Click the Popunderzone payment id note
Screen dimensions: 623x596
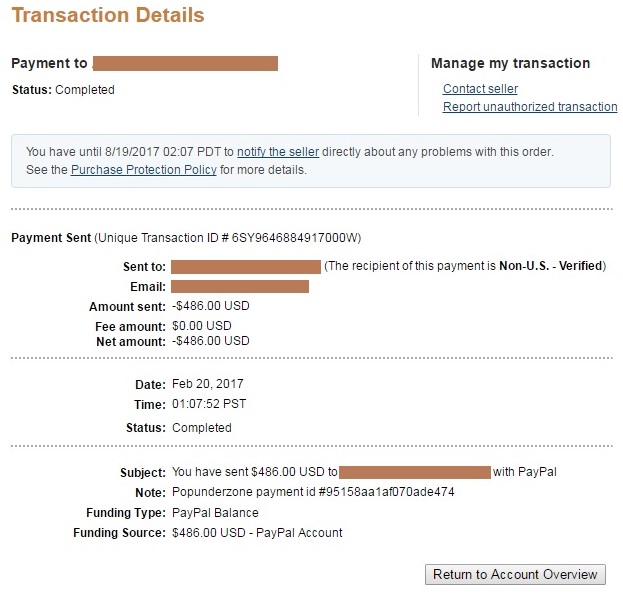tap(313, 492)
